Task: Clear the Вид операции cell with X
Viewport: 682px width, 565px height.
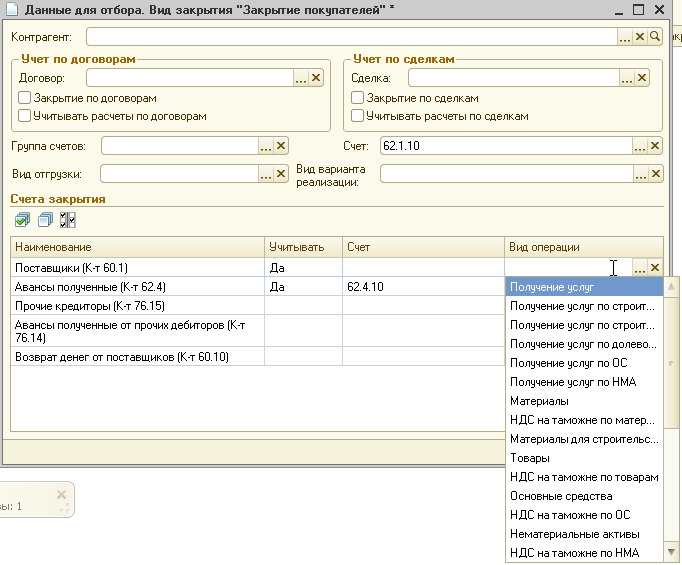Action: point(654,268)
